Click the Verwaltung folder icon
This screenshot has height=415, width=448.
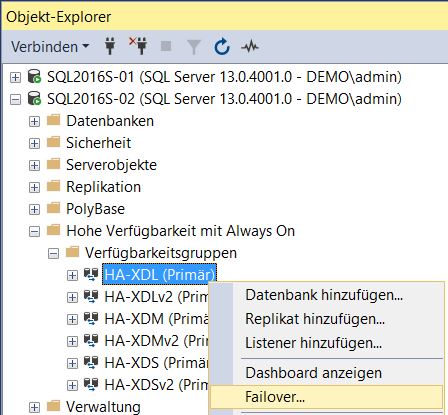tap(53, 406)
